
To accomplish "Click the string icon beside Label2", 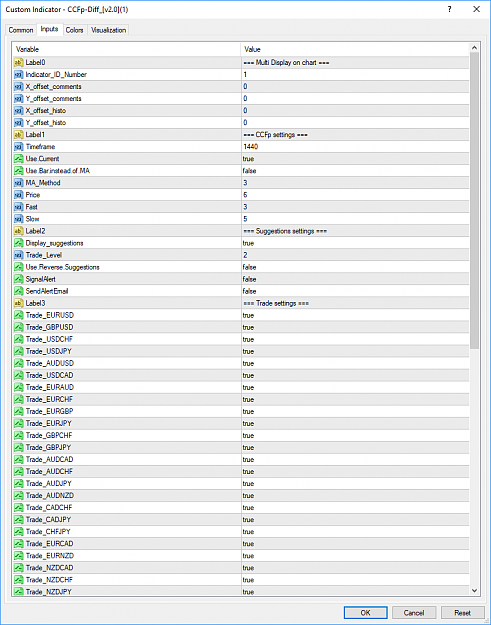I will click(x=19, y=231).
